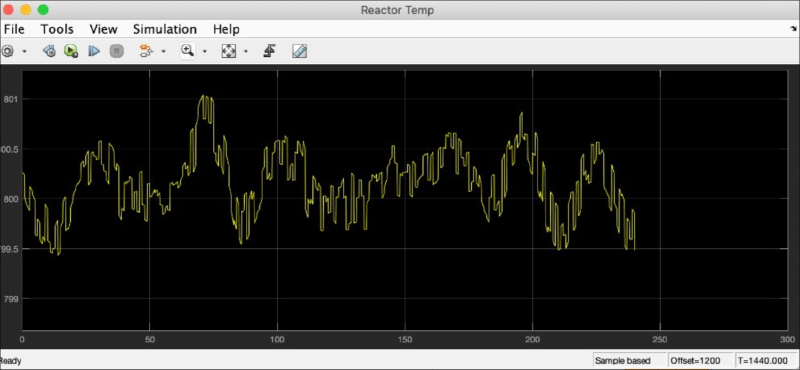Image resolution: width=800 pixels, height=370 pixels.
Task: Click the highlight signal block icon
Action: pos(146,51)
